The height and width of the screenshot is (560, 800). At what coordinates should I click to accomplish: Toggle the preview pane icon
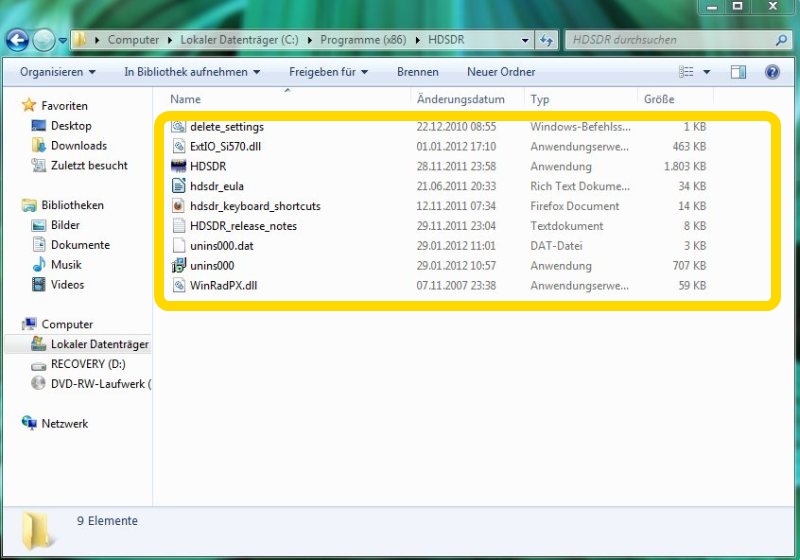tap(738, 72)
